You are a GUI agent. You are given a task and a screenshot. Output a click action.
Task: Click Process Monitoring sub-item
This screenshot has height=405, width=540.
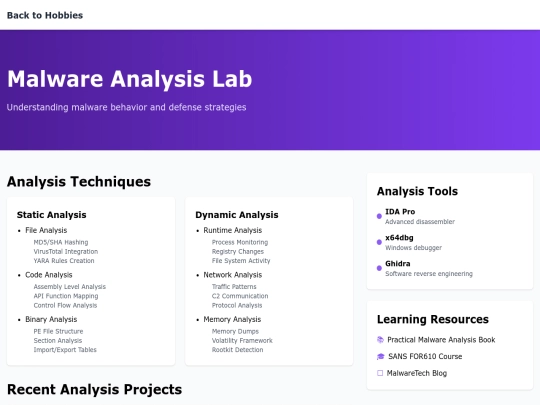click(x=240, y=242)
